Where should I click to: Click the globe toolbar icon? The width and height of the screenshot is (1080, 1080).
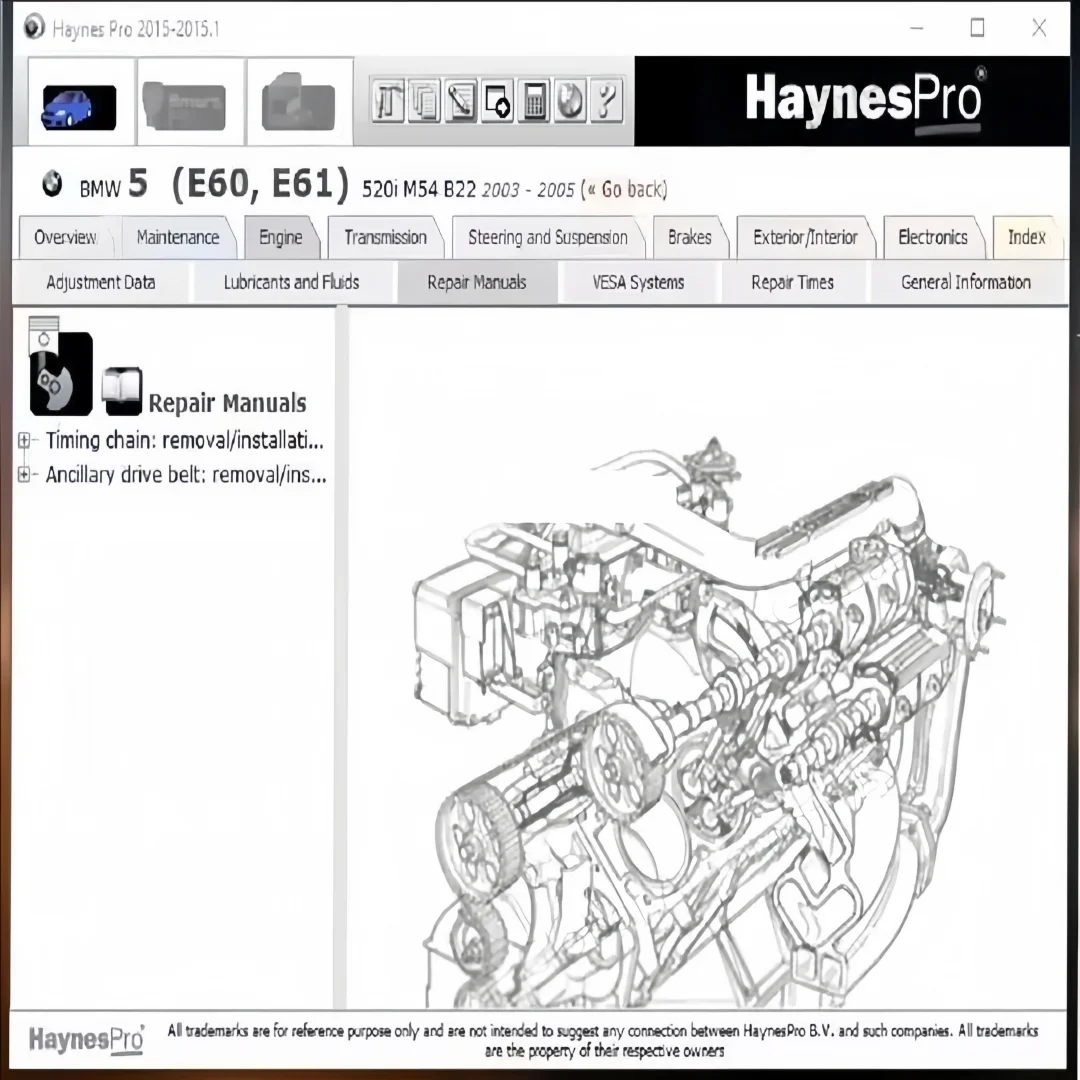pyautogui.click(x=570, y=101)
